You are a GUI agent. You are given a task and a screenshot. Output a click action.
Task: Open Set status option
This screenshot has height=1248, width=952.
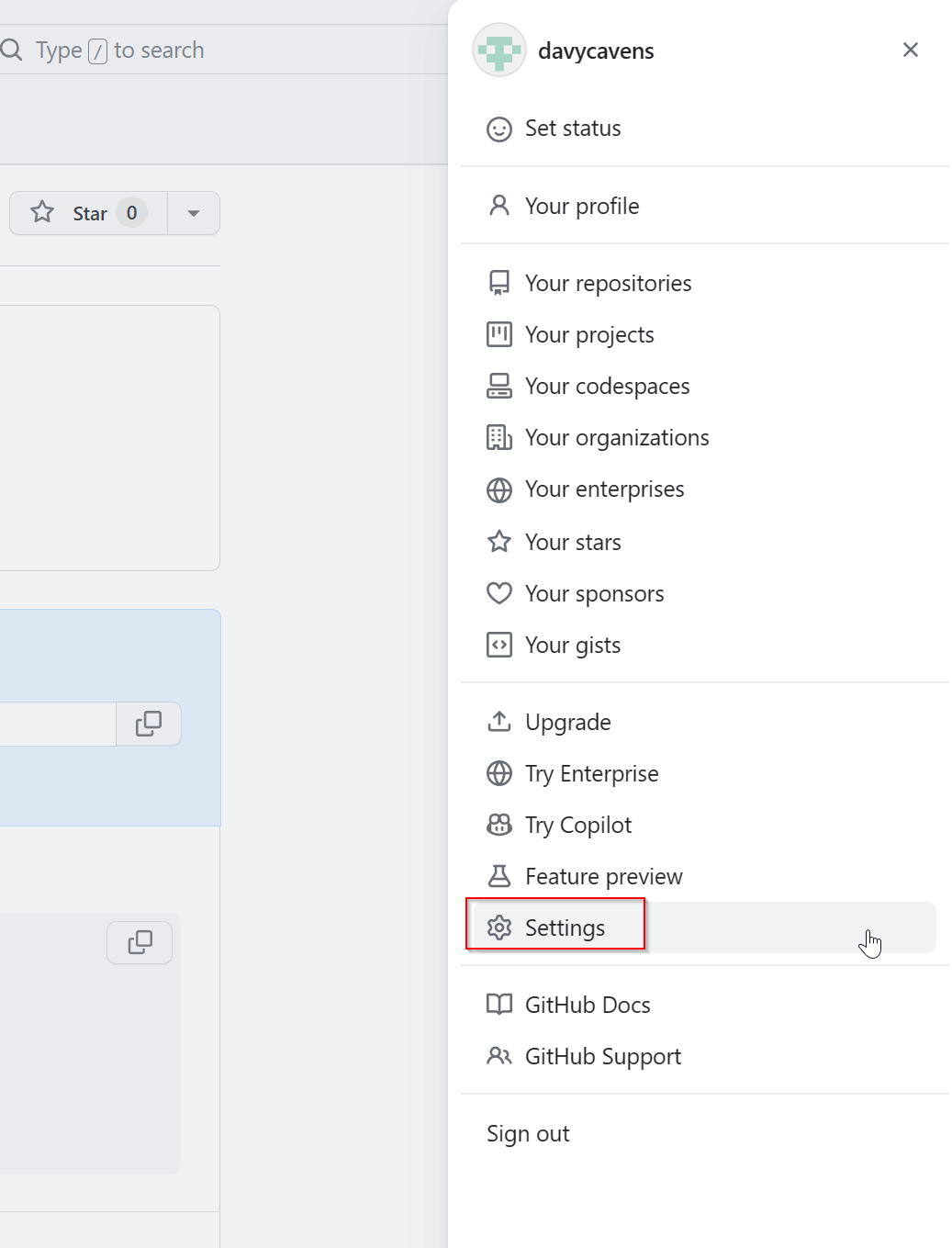pyautogui.click(x=704, y=129)
